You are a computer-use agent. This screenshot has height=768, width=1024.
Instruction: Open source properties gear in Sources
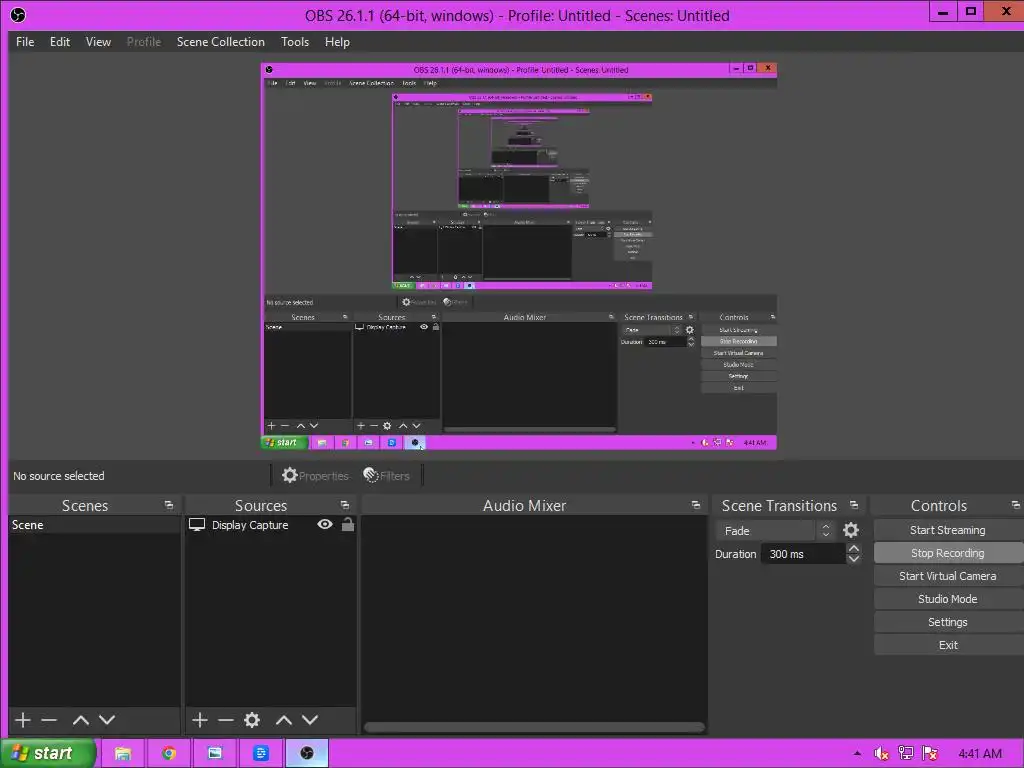252,720
